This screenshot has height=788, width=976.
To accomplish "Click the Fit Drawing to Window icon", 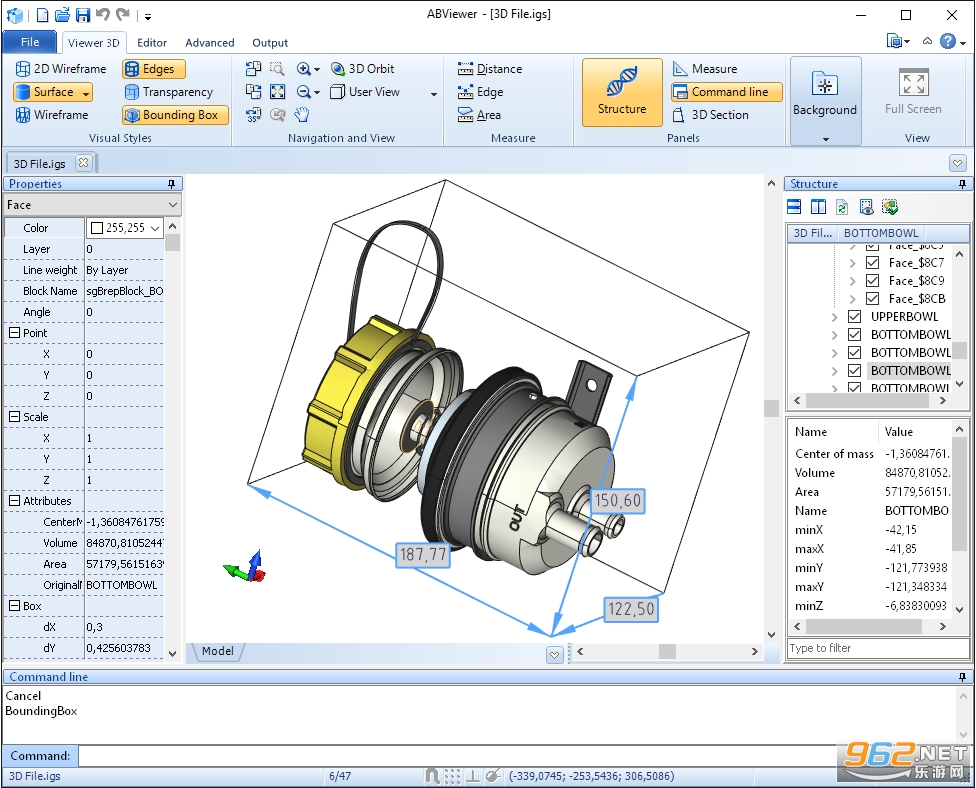I will click(x=277, y=91).
